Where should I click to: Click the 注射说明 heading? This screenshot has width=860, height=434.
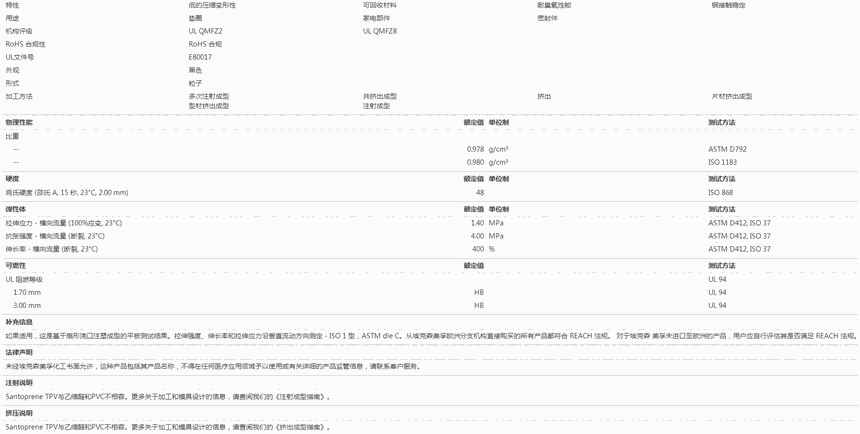(x=19, y=383)
